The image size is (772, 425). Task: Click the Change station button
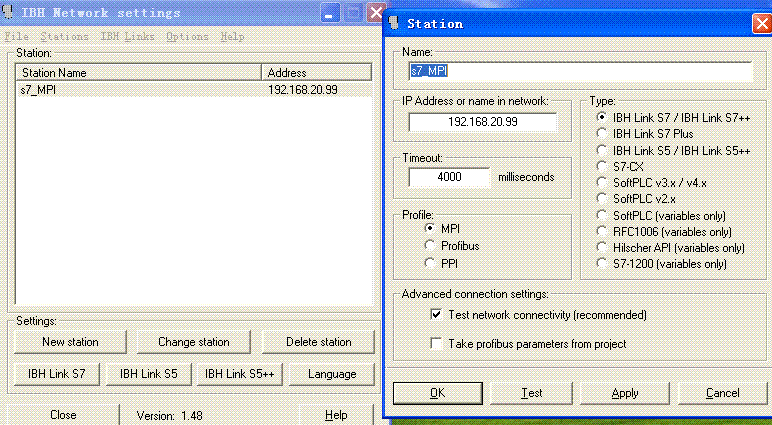(x=193, y=342)
